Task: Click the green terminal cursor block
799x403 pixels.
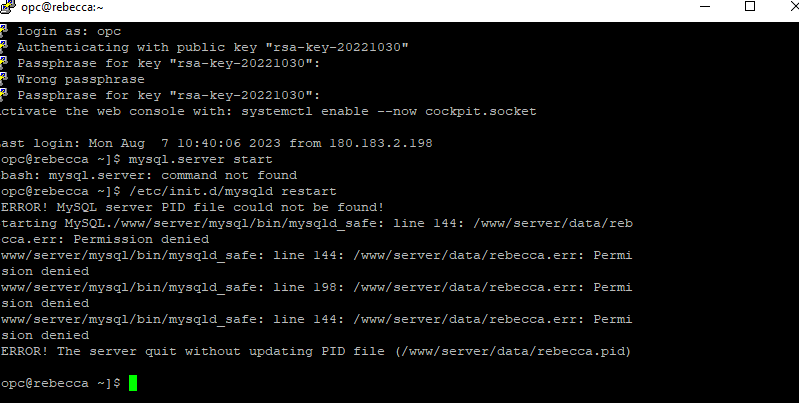Action: 133,383
